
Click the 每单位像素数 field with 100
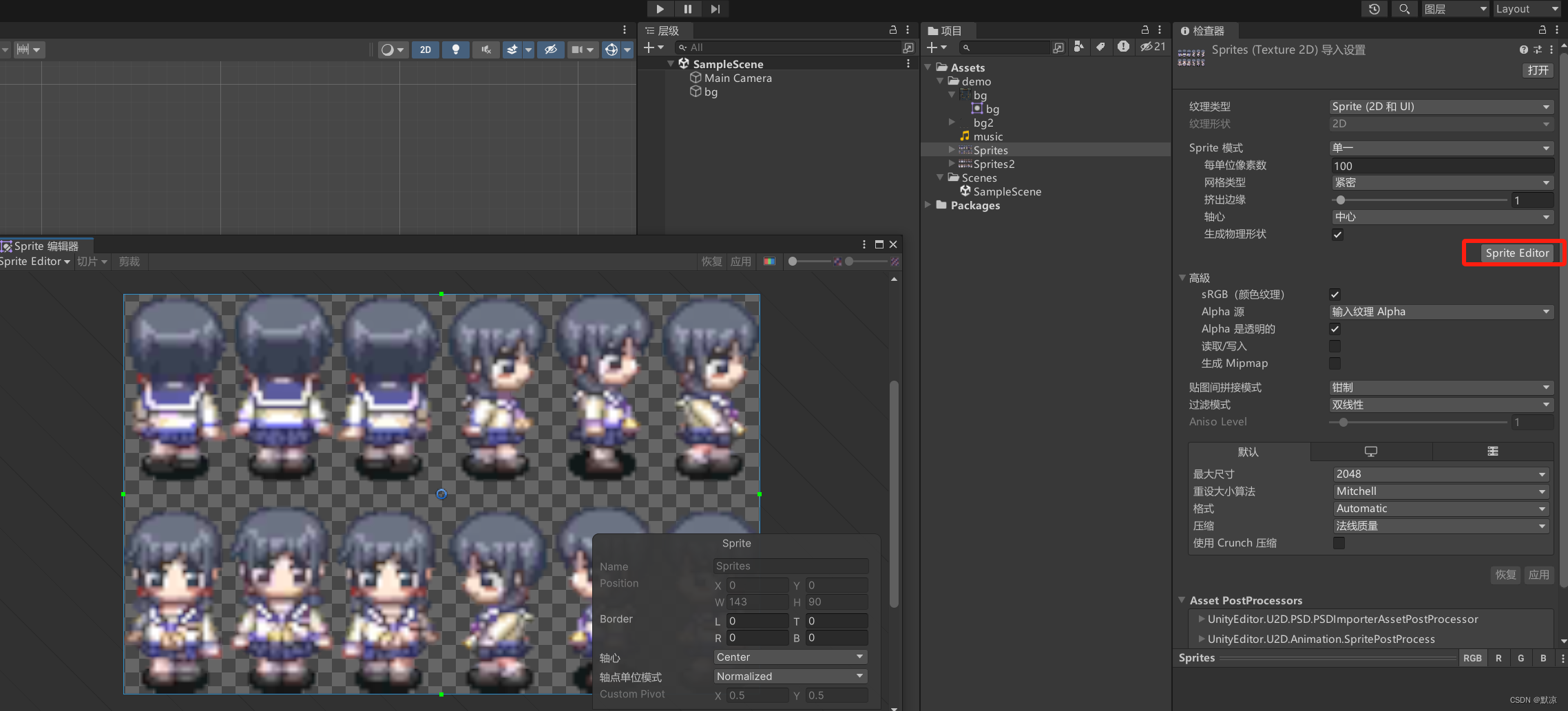coord(1442,166)
